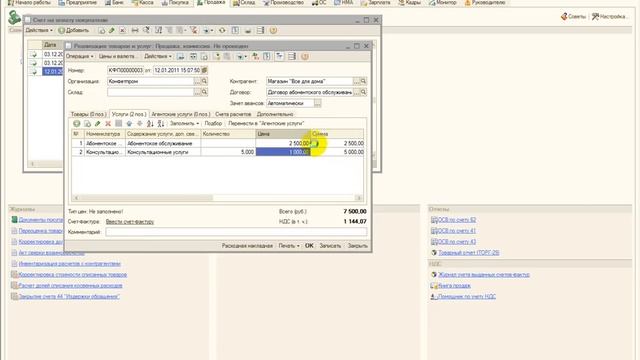640x360 pixels.
Task: Click the services table horizontal scrollbar
Action: (x=217, y=198)
